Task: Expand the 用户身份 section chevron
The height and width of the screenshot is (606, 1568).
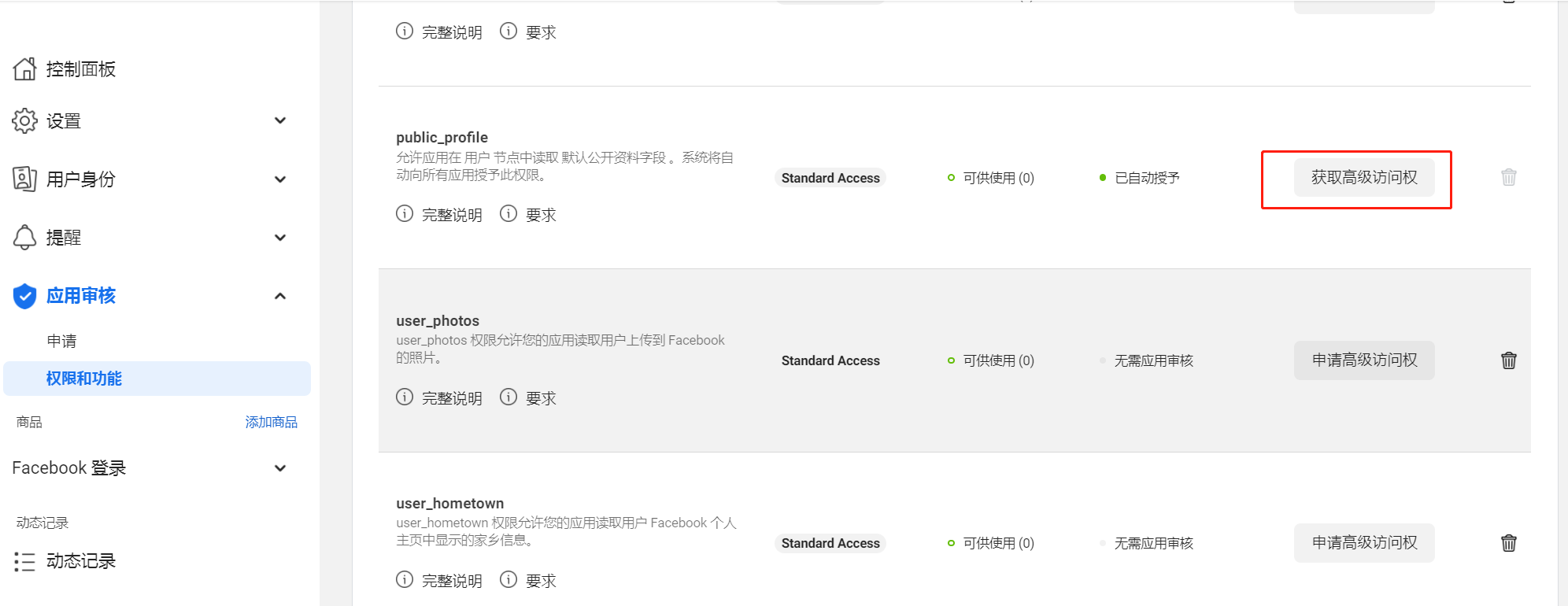Action: click(280, 179)
